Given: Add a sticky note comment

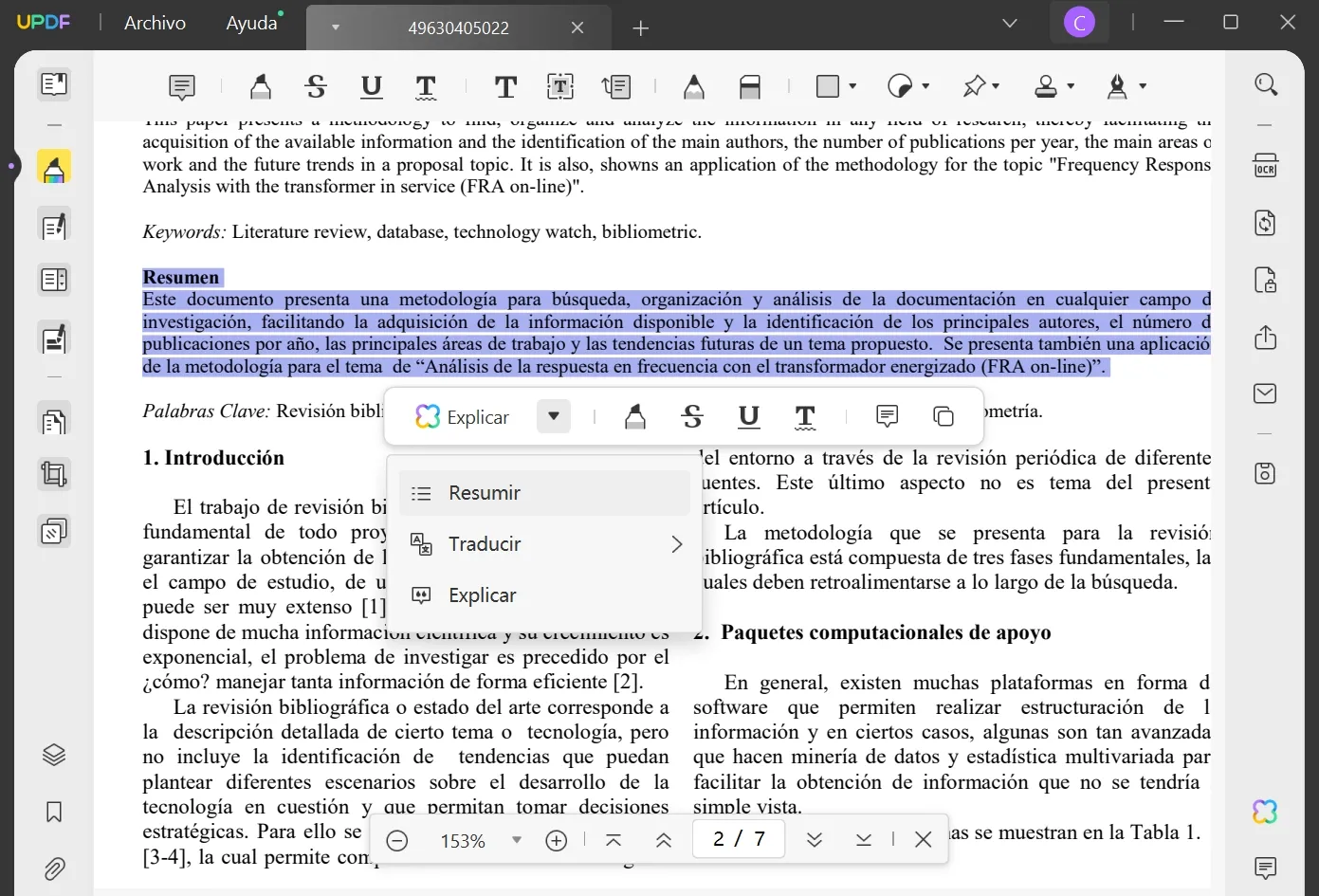Looking at the screenshot, I should pyautogui.click(x=181, y=86).
